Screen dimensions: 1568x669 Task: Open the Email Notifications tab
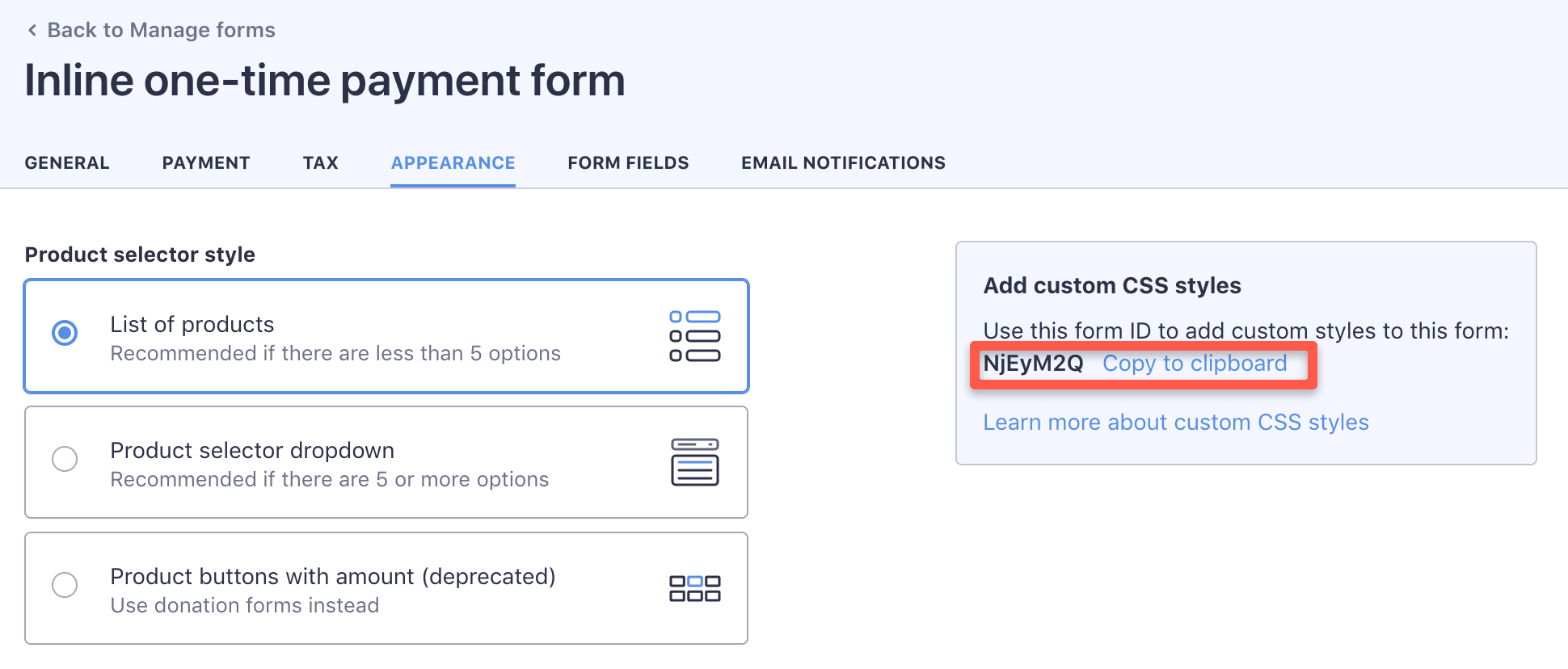[843, 163]
